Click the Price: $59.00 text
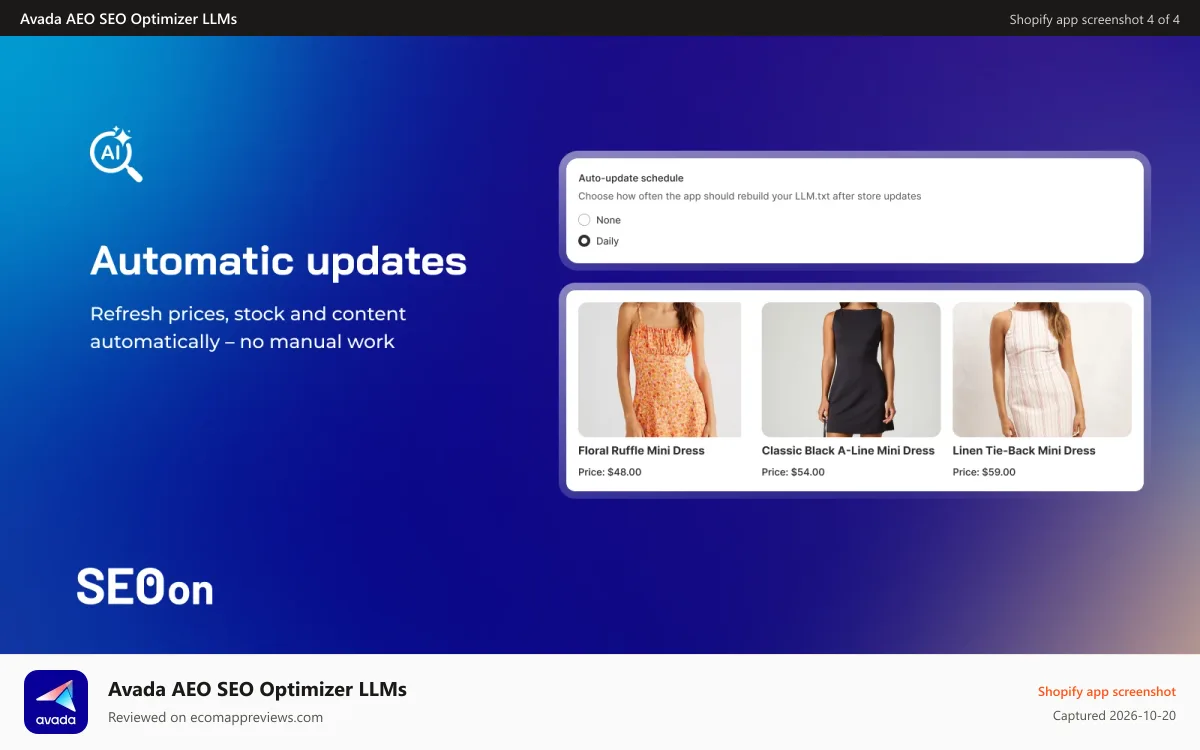1200x750 pixels. click(984, 472)
